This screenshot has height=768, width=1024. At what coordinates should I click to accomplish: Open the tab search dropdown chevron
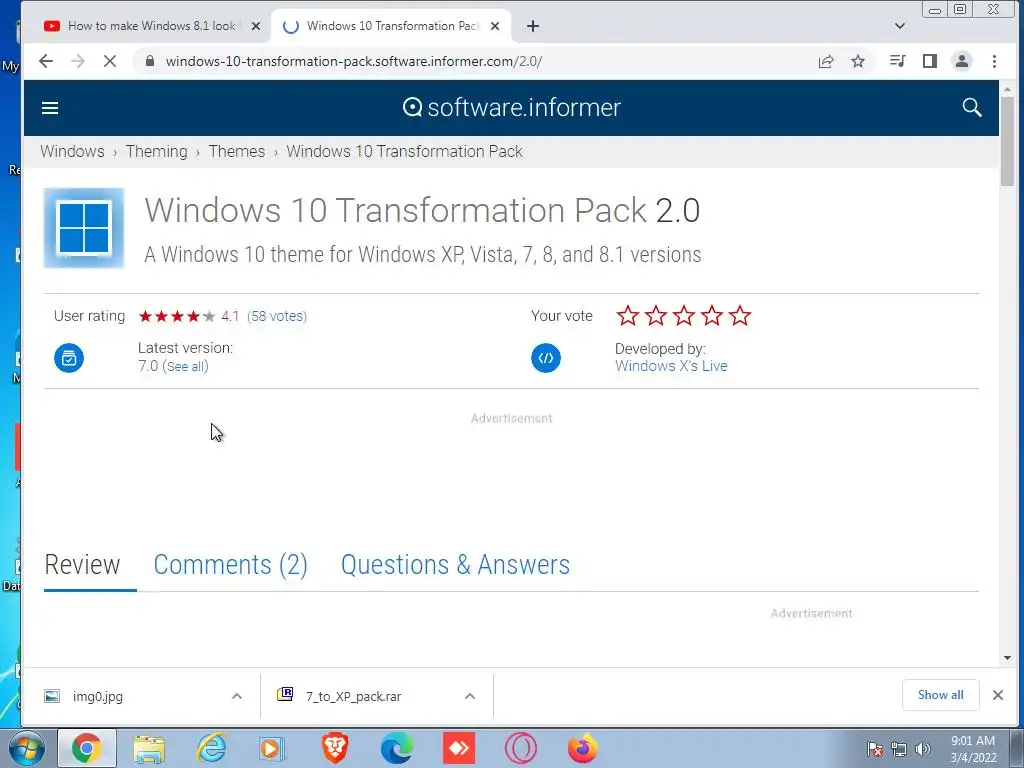click(x=900, y=26)
